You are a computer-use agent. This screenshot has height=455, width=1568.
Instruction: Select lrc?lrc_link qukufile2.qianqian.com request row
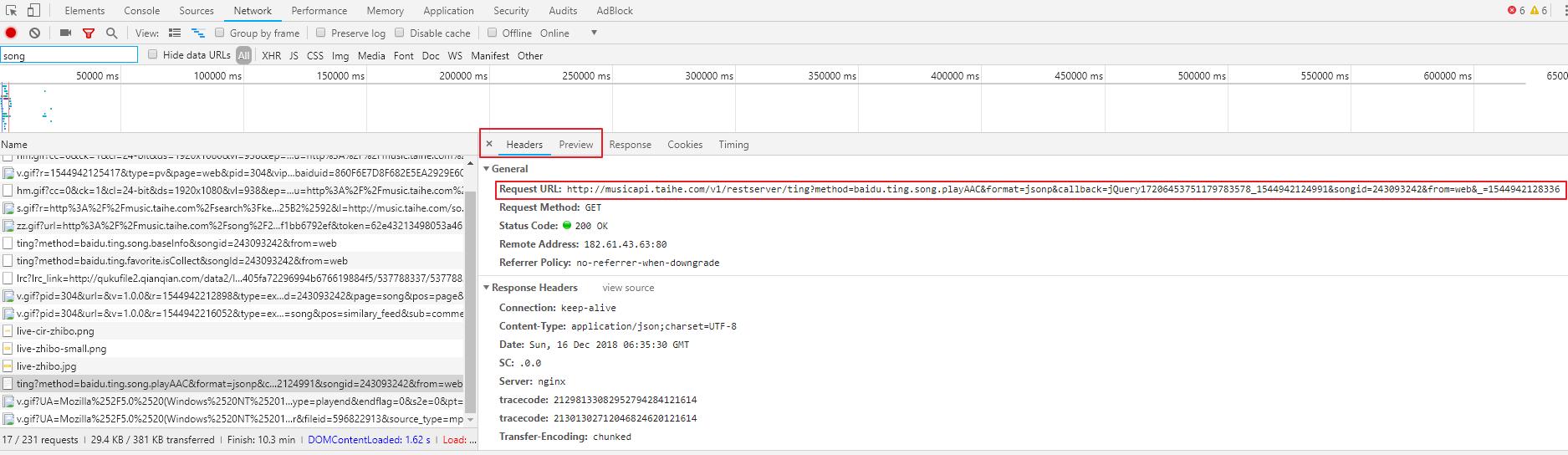coord(232,279)
